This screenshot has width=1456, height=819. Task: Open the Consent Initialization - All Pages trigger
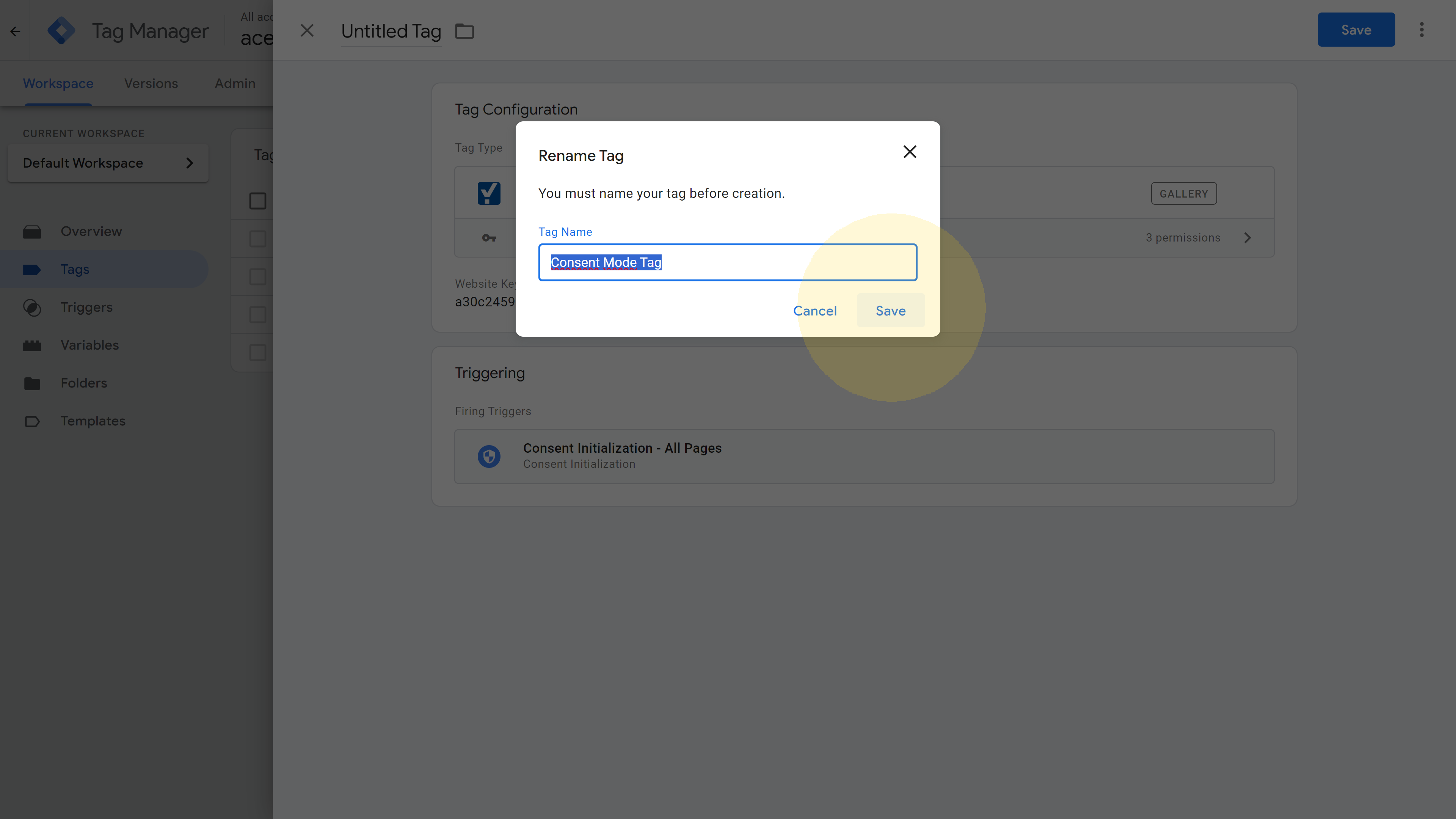(864, 456)
